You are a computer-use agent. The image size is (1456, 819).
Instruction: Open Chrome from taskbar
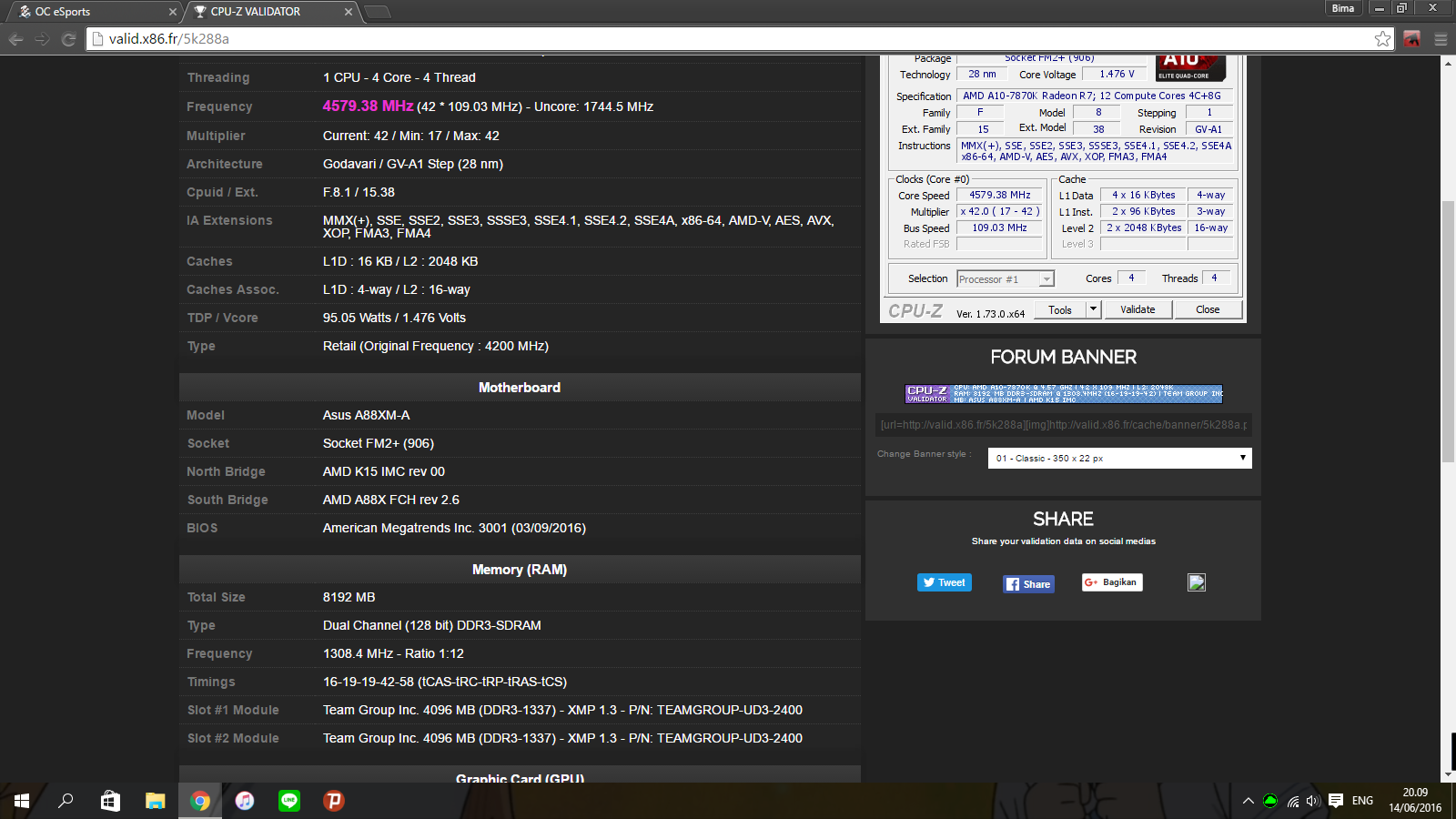point(200,801)
